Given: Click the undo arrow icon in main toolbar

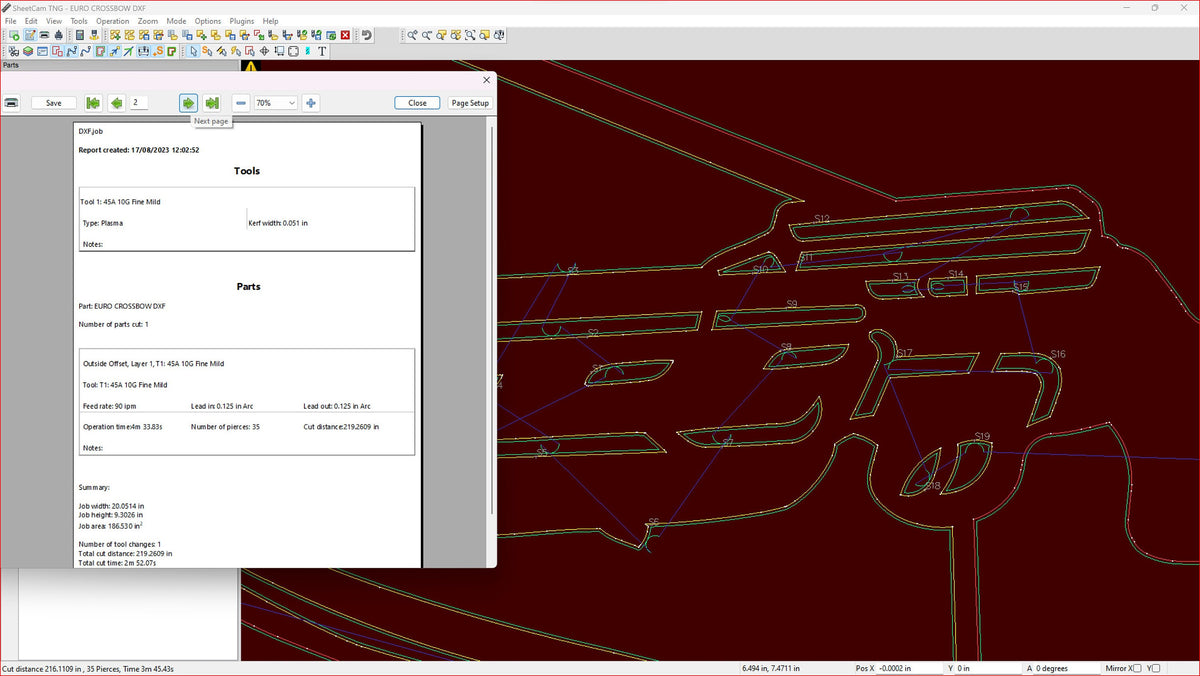Looking at the screenshot, I should click(x=367, y=35).
